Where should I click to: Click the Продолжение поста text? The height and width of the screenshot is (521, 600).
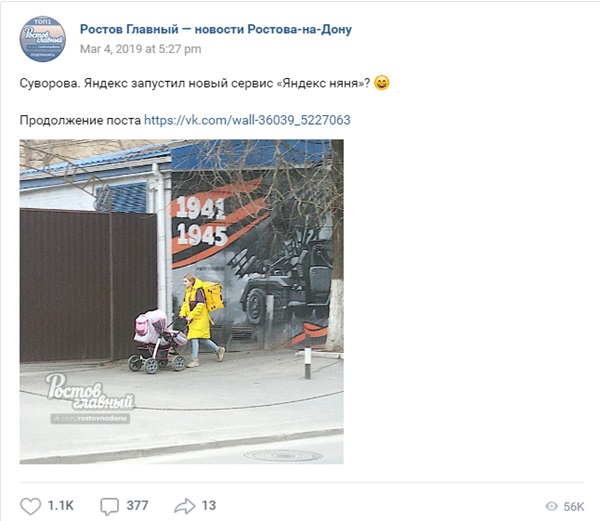pos(80,120)
